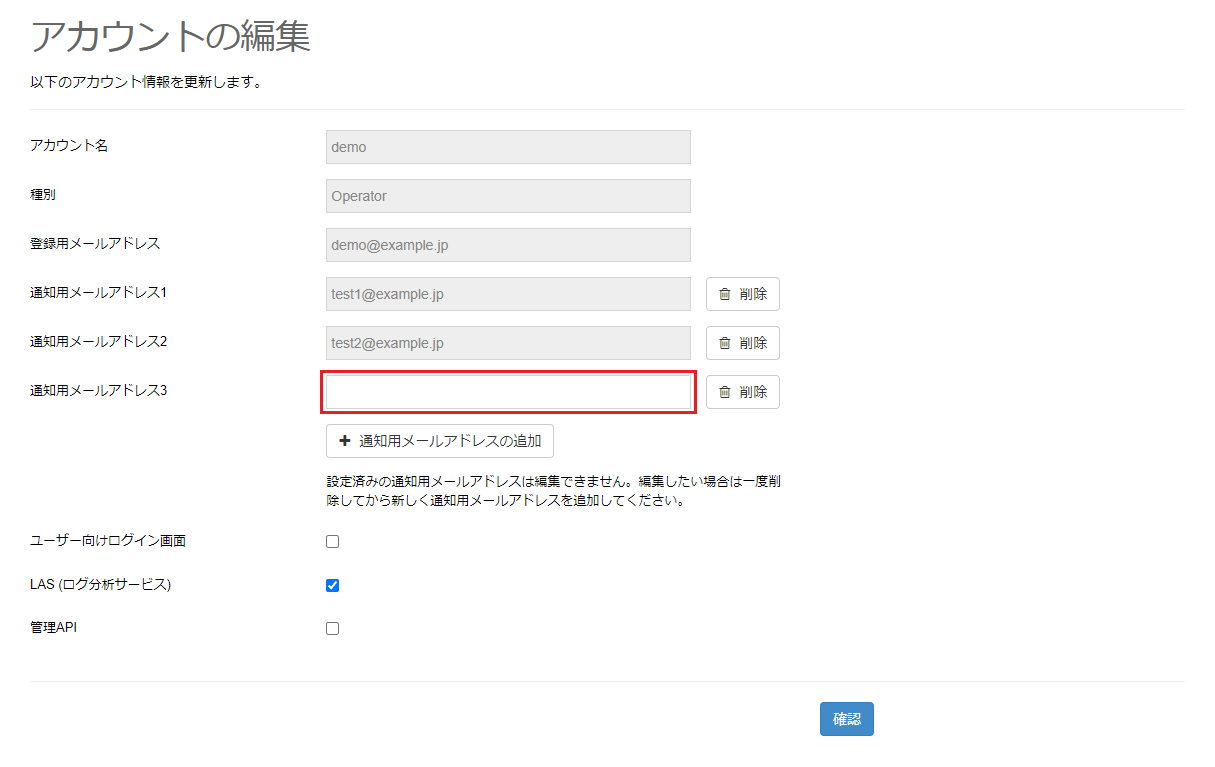Click the 削除 button for 通知用メールアドレス1
The image size is (1215, 767).
click(x=743, y=294)
